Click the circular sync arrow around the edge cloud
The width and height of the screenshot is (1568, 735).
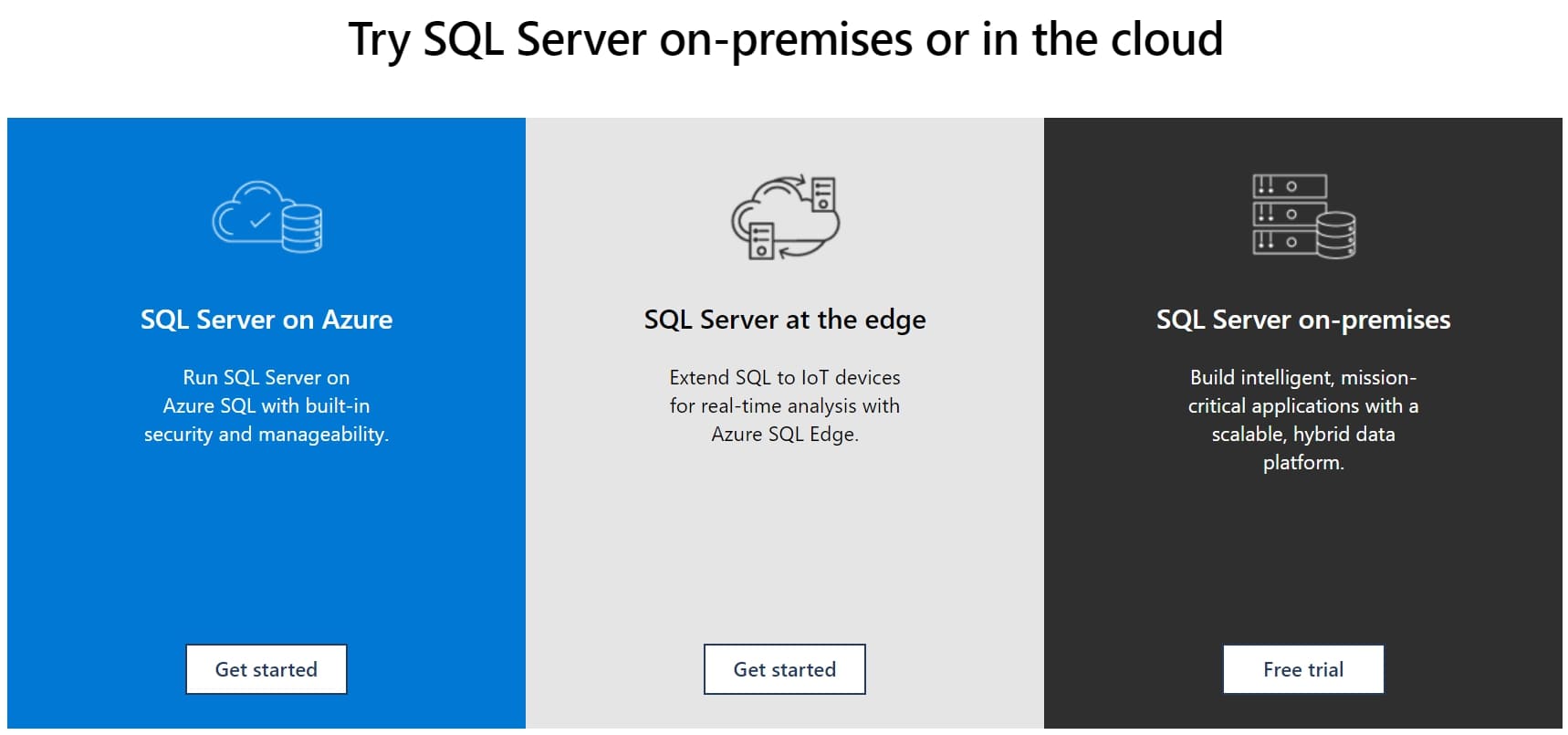(785, 180)
